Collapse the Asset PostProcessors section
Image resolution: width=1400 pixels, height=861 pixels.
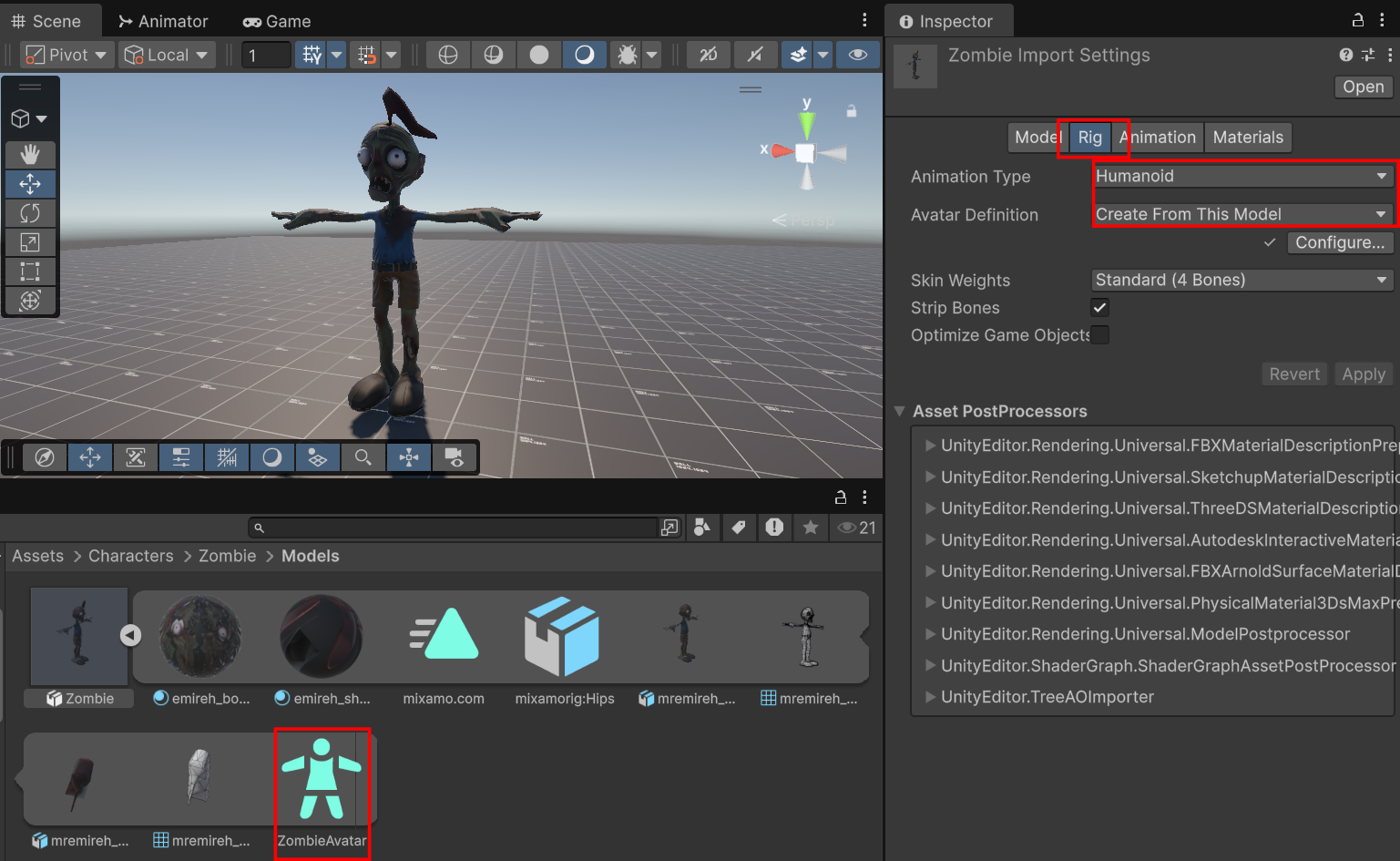[x=900, y=411]
